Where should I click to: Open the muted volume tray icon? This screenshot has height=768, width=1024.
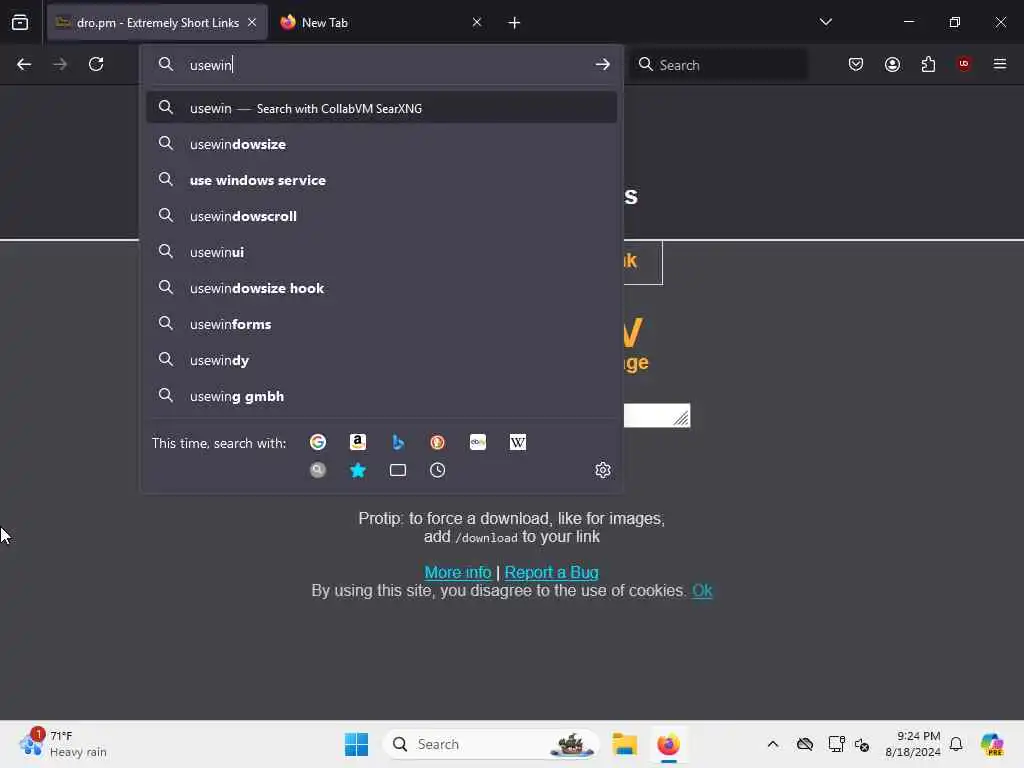862,744
